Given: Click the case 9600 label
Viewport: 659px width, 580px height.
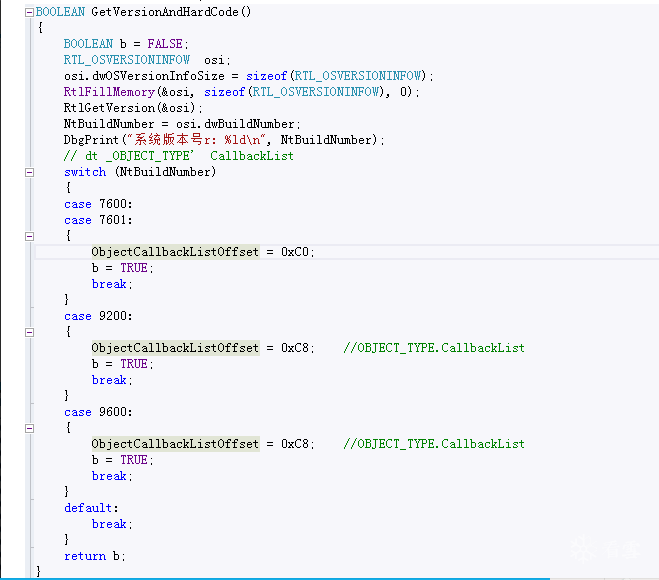Looking at the screenshot, I should pos(98,412).
